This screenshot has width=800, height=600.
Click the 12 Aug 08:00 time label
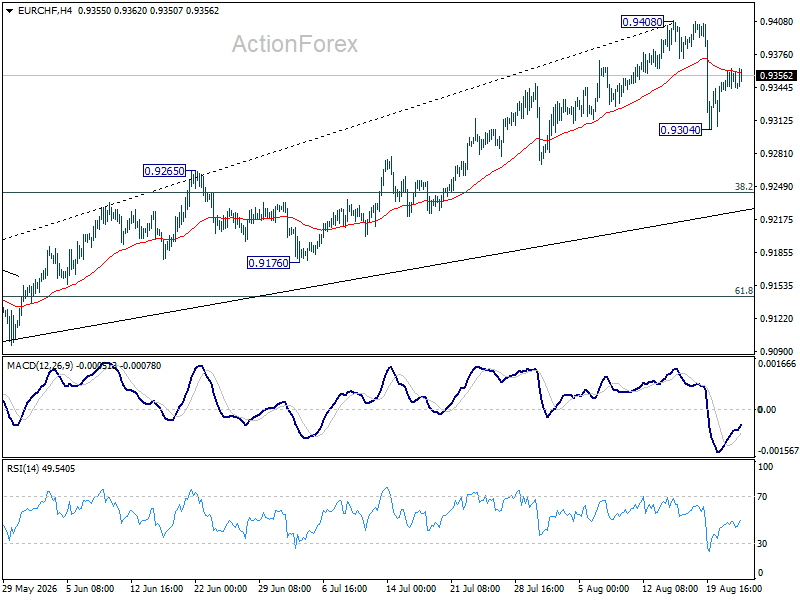[x=670, y=589]
